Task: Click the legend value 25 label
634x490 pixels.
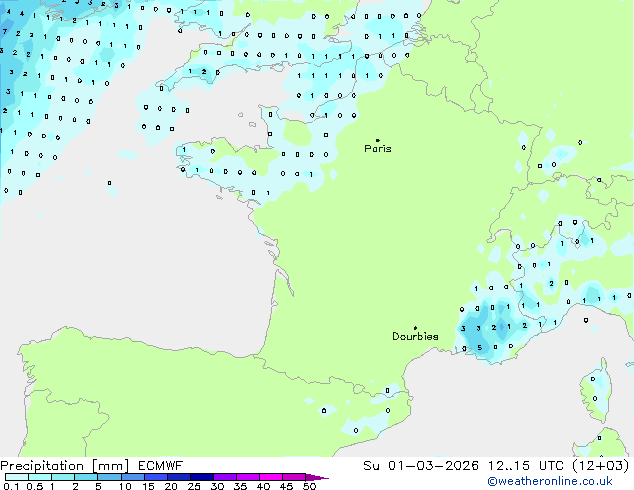Action: click(x=194, y=486)
